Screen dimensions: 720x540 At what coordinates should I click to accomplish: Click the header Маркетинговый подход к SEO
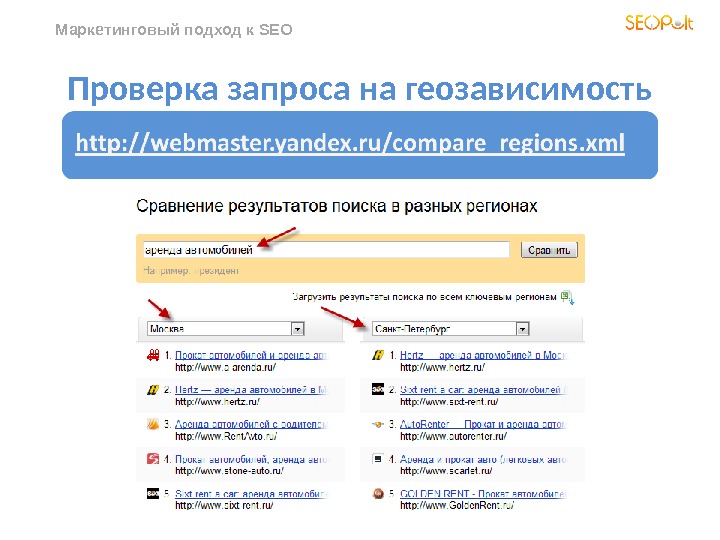[174, 30]
